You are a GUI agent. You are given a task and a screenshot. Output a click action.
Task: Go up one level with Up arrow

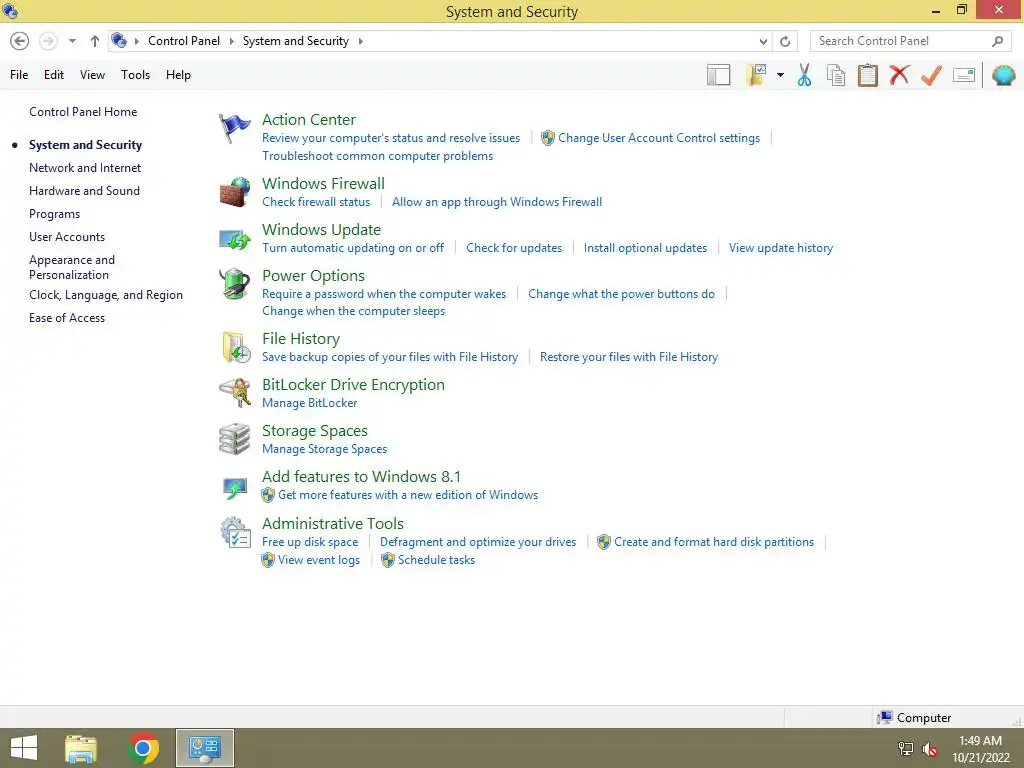95,41
